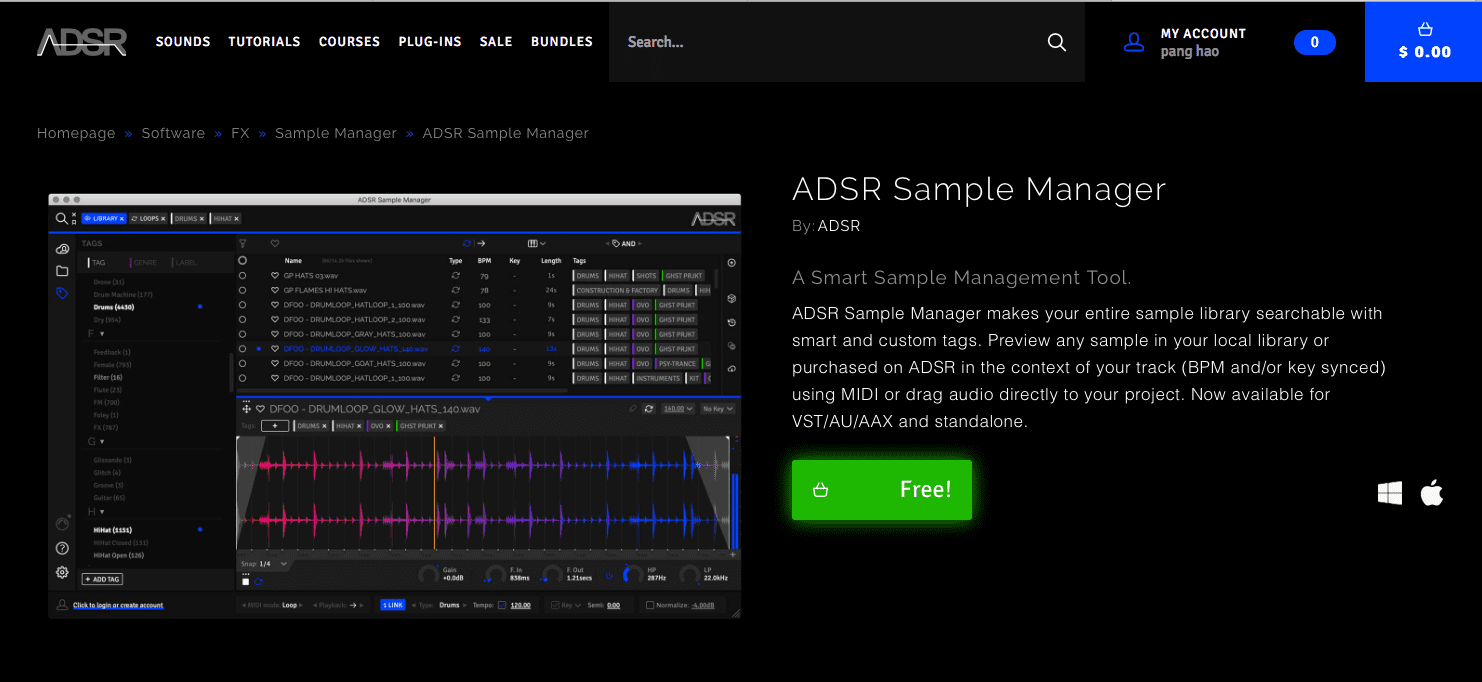Select the circle for GP FLAMES HI HATS.wav row
The height and width of the screenshot is (682, 1482).
coord(242,290)
